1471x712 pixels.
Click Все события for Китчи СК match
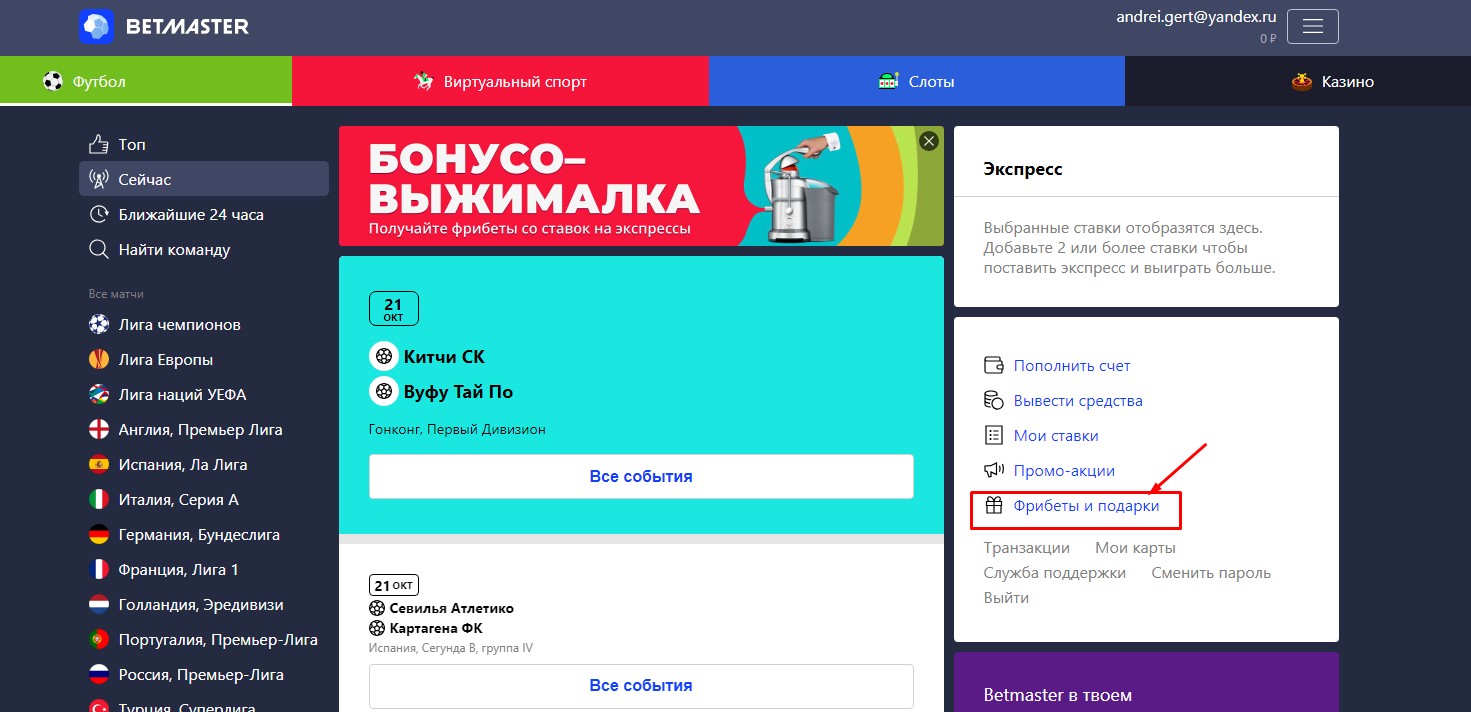click(641, 476)
